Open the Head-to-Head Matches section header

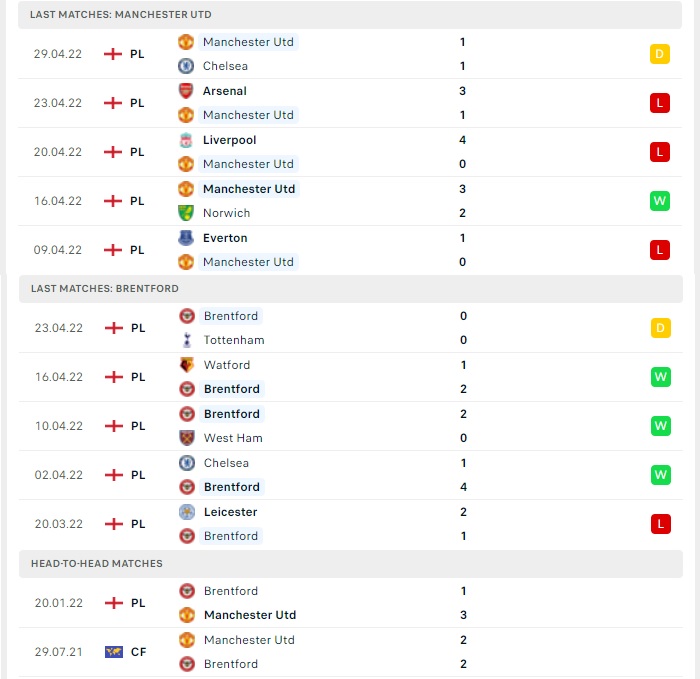(x=351, y=563)
